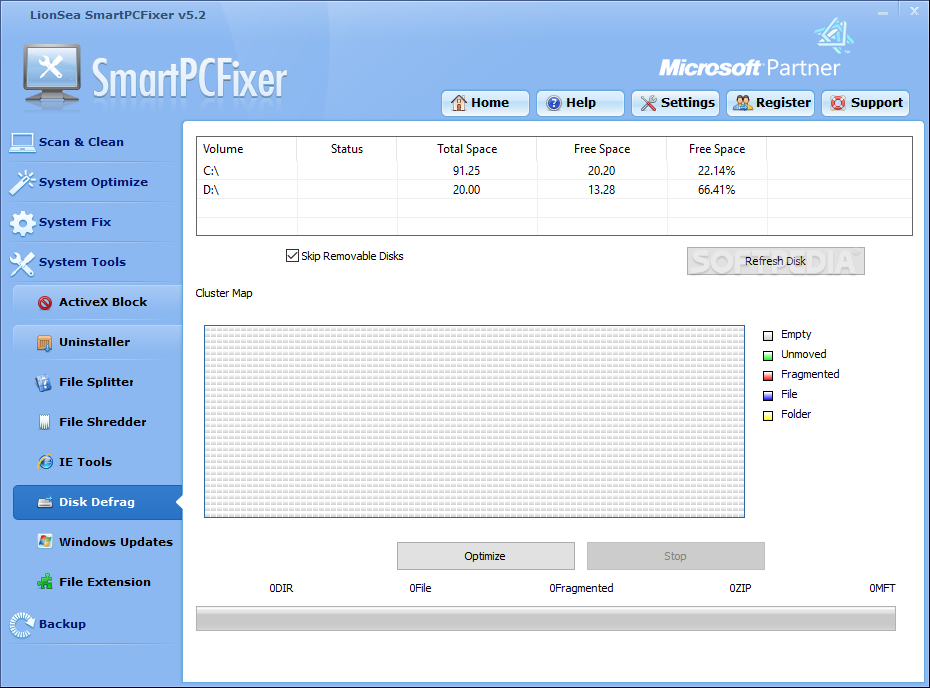Click the Optimize button
Image resolution: width=930 pixels, height=688 pixels.
pyautogui.click(x=486, y=556)
